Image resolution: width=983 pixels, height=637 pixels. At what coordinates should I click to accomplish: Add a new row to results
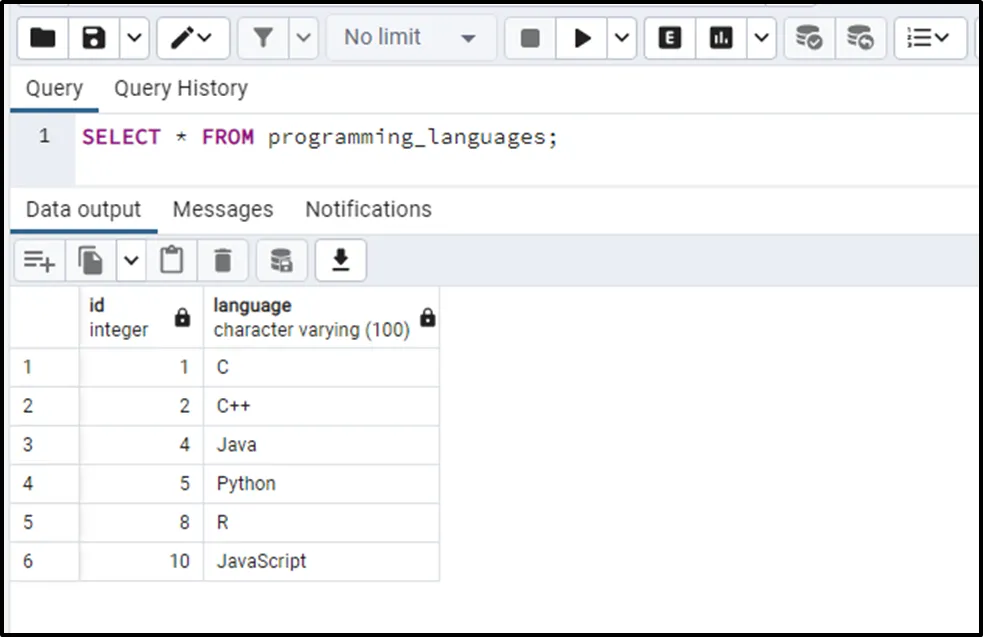coord(39,261)
